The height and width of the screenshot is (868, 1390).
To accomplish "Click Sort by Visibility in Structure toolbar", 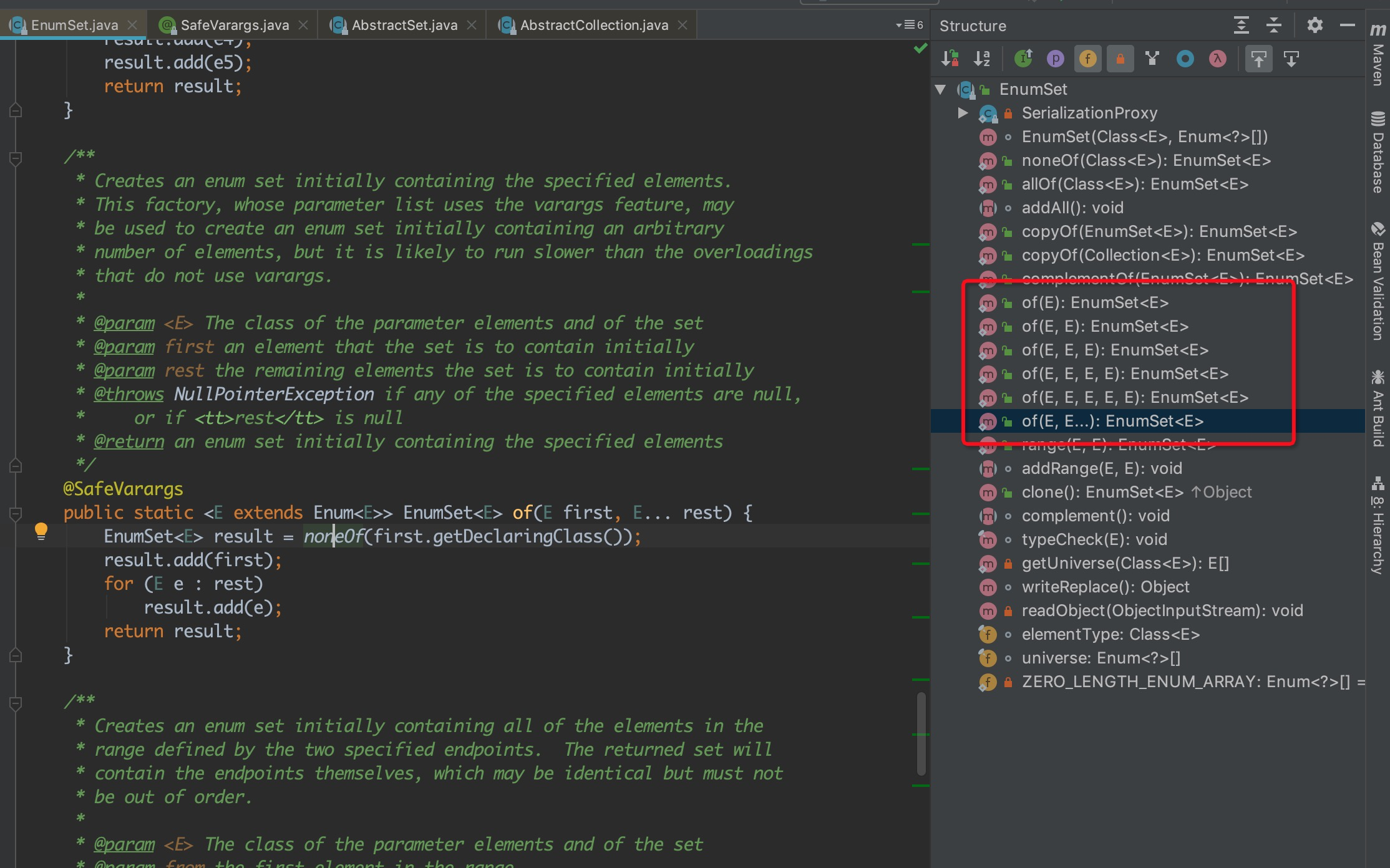I will 950,59.
